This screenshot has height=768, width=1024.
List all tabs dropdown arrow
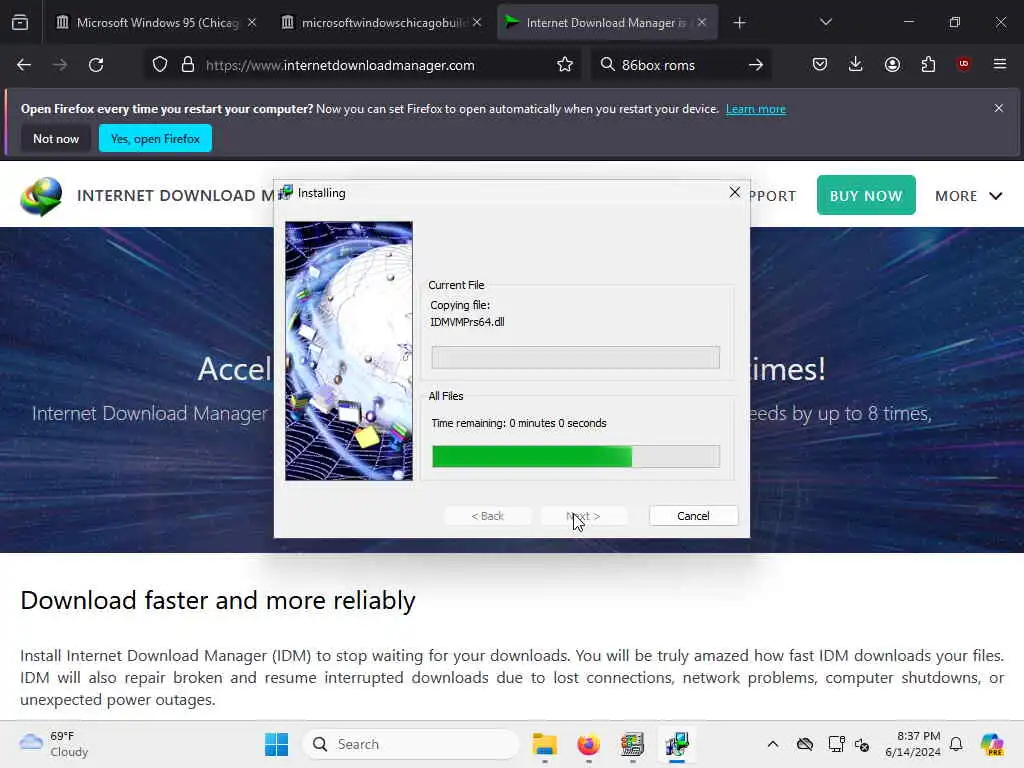(825, 23)
